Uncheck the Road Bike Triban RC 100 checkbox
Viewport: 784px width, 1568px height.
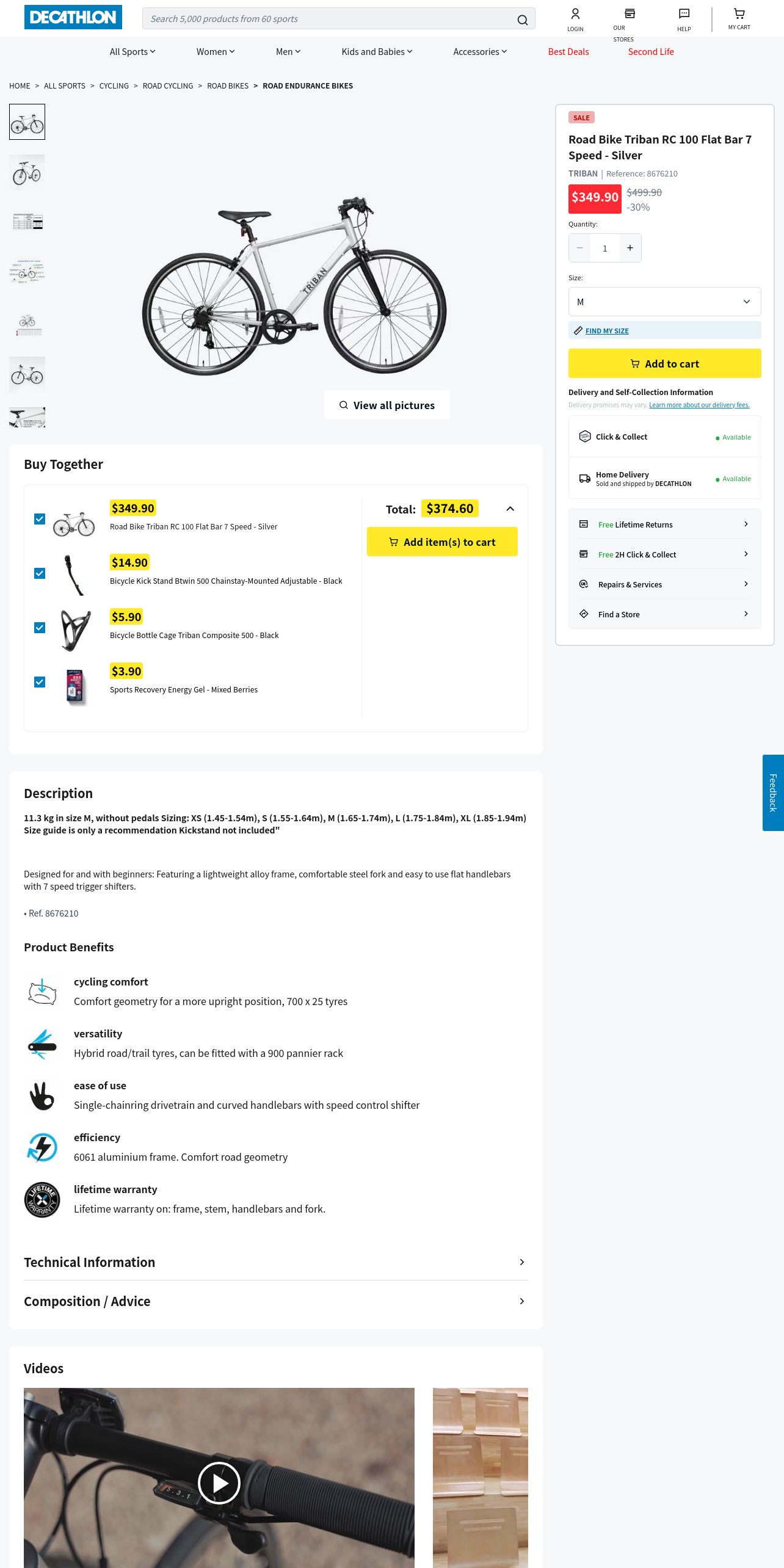pos(40,519)
